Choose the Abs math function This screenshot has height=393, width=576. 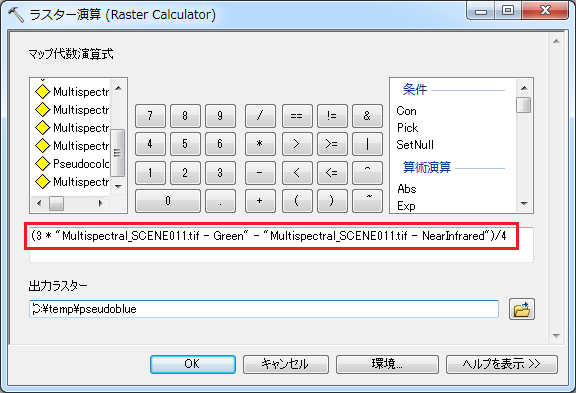(407, 189)
